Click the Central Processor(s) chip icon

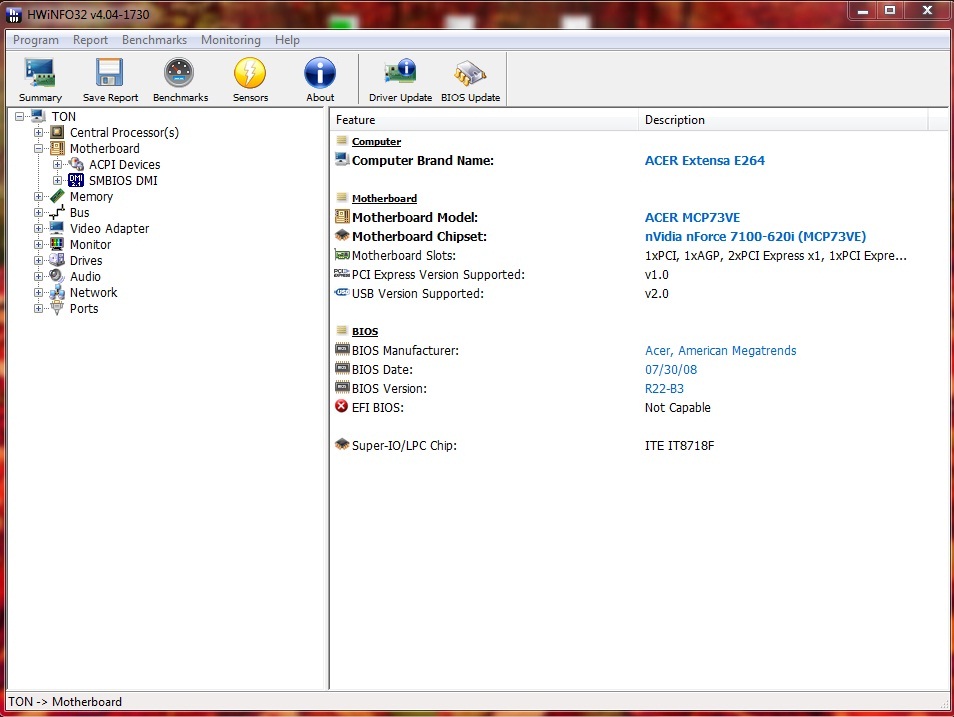[57, 132]
